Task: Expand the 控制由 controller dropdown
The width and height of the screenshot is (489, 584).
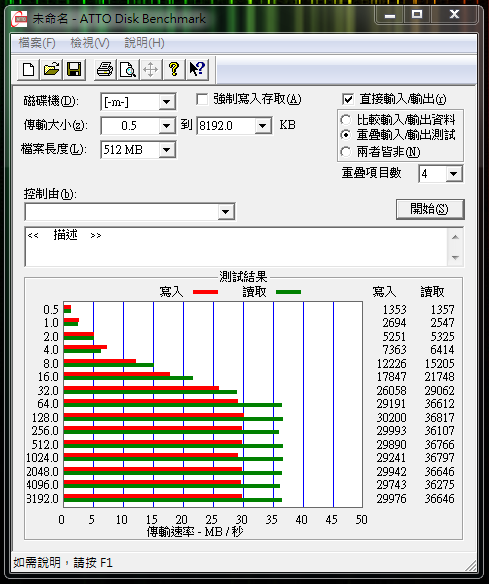Action: 225,212
